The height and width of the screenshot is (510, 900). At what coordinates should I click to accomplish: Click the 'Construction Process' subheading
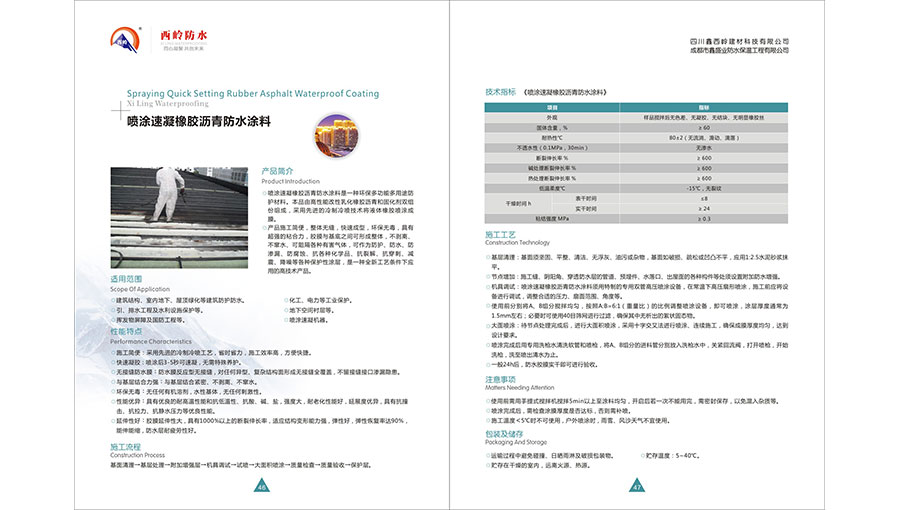[137, 455]
